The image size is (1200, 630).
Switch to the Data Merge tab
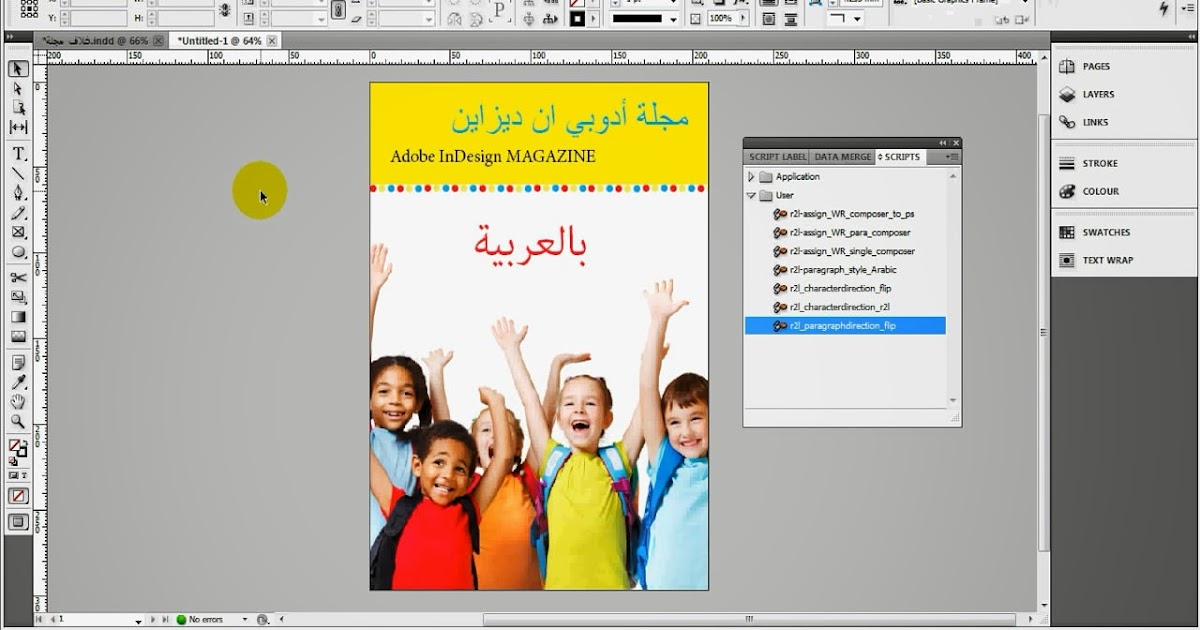click(843, 157)
